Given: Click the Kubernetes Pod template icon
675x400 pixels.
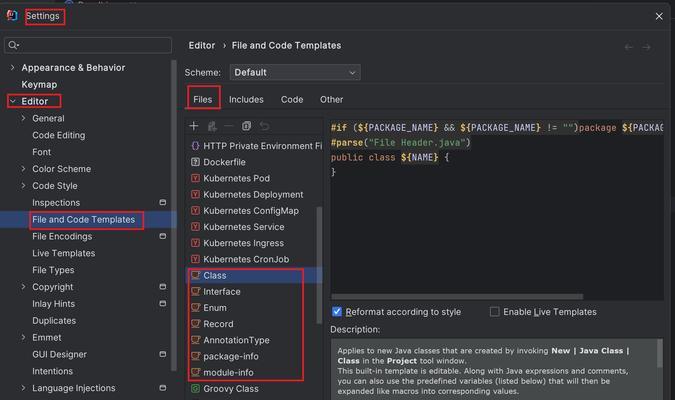Looking at the screenshot, I should click(195, 178).
